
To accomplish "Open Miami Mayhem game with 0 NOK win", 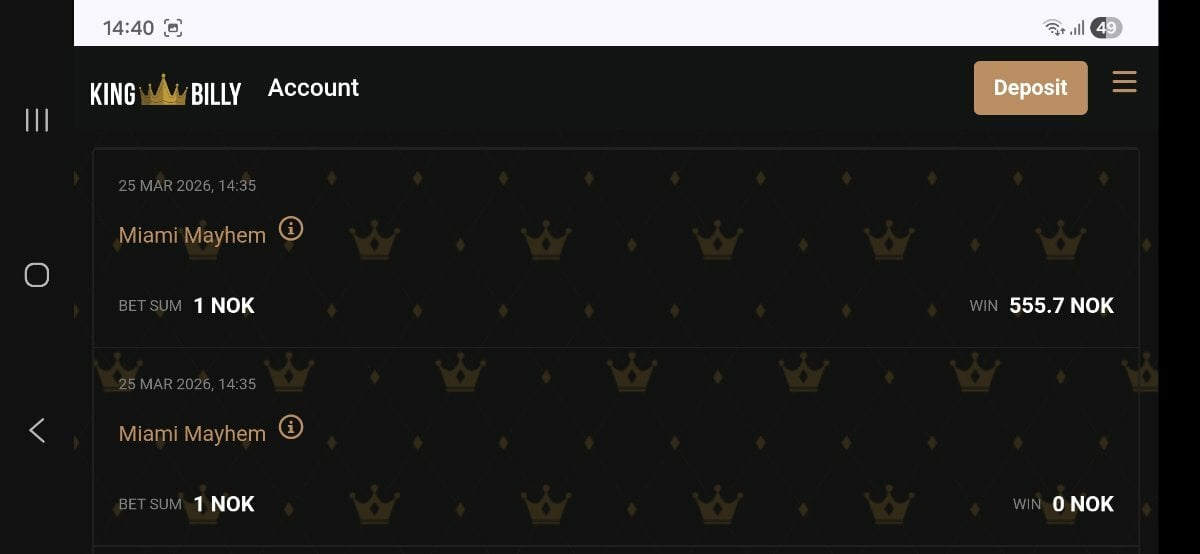I will click(192, 434).
